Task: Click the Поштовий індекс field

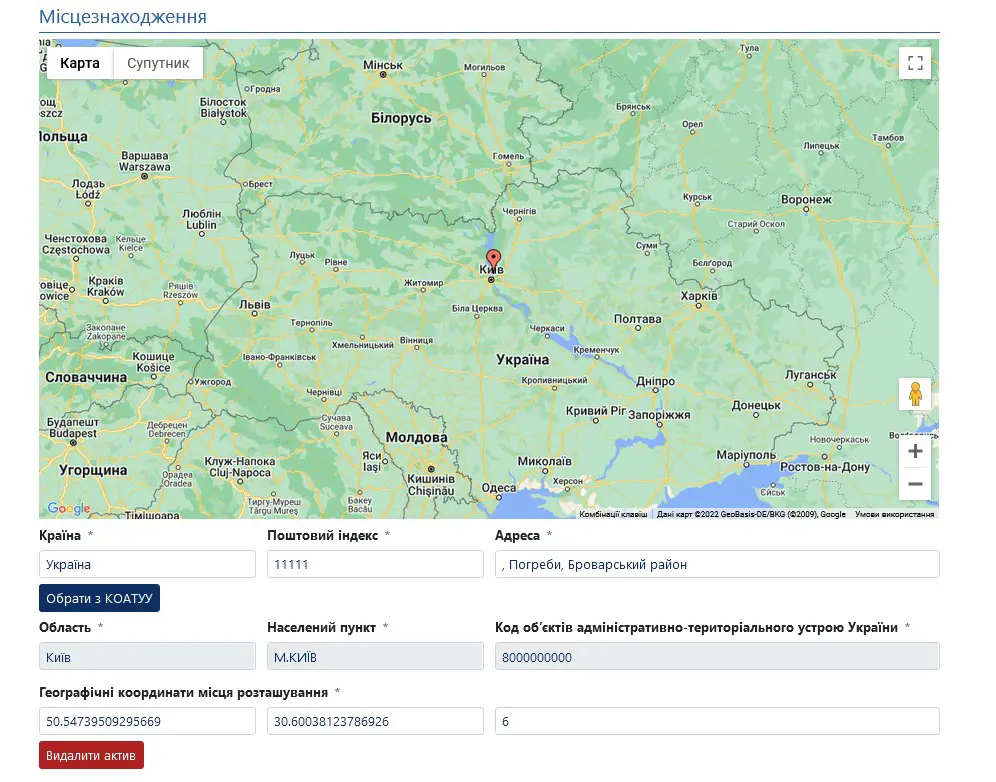Action: coord(375,564)
